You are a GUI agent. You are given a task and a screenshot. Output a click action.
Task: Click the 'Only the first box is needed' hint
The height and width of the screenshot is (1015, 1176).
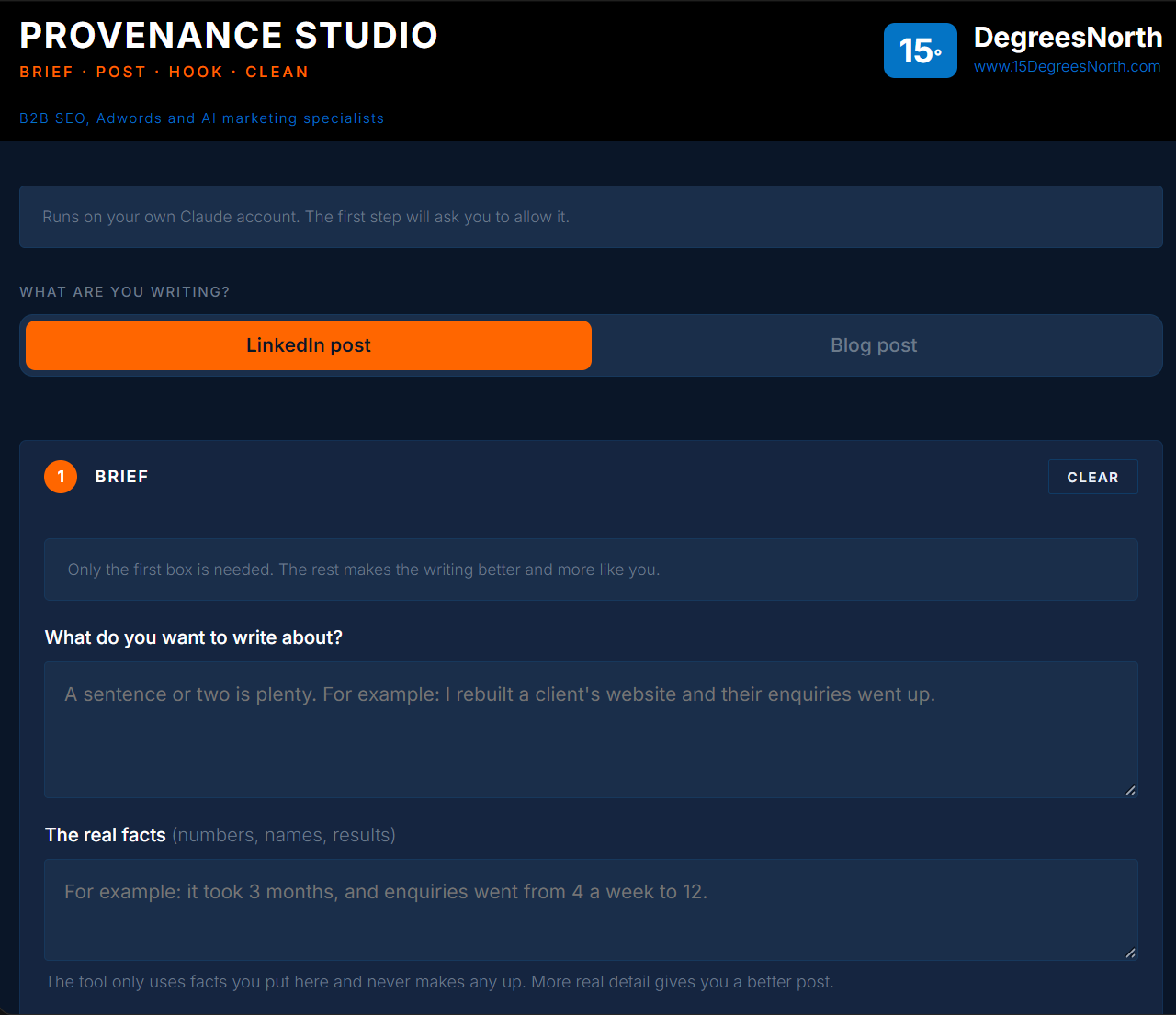click(x=592, y=570)
